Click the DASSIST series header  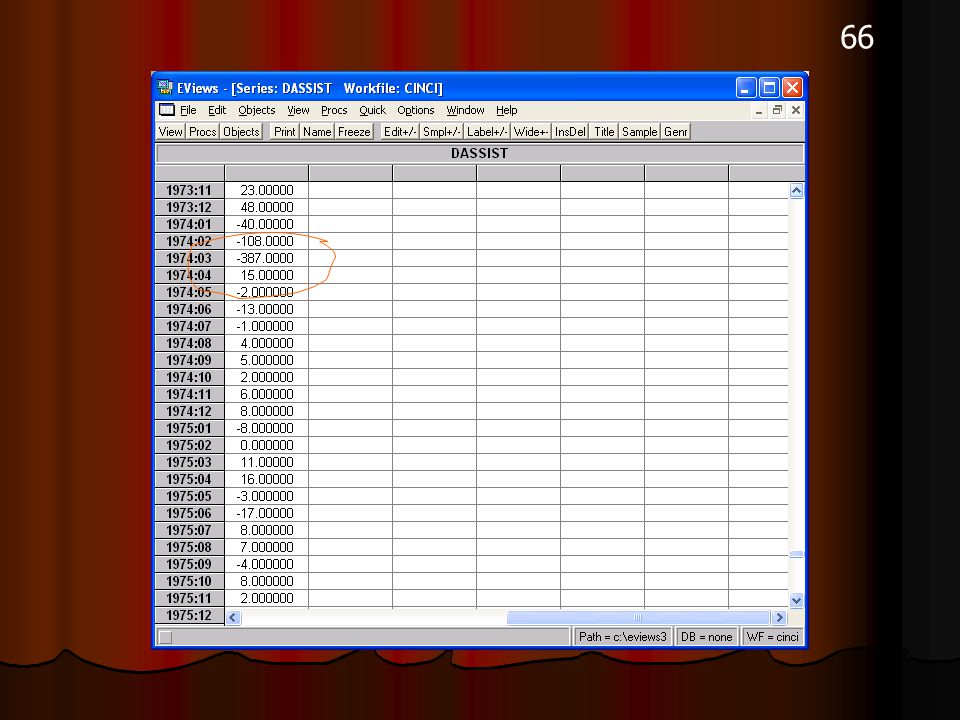click(479, 153)
